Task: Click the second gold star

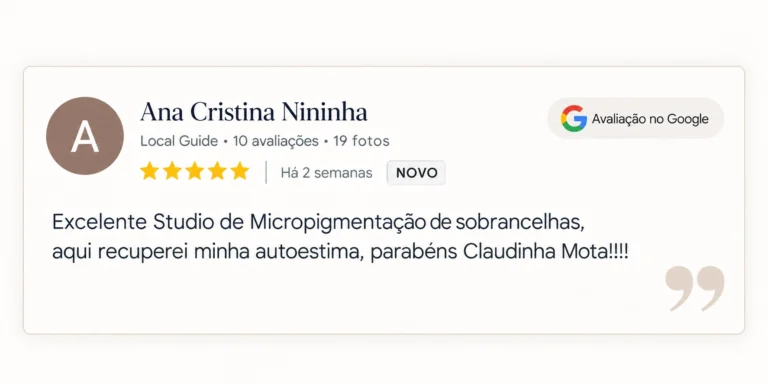Action: point(172,171)
